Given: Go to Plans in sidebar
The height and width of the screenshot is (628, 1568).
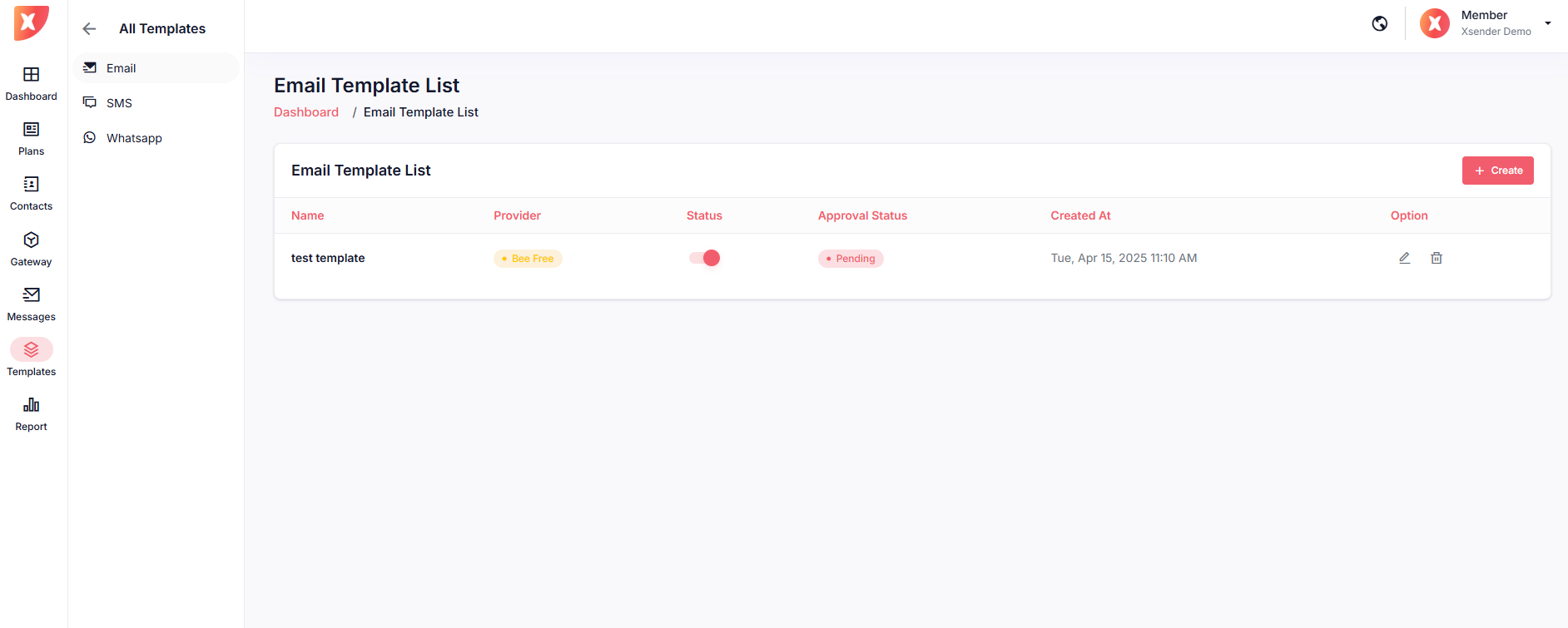Looking at the screenshot, I should click(x=31, y=138).
